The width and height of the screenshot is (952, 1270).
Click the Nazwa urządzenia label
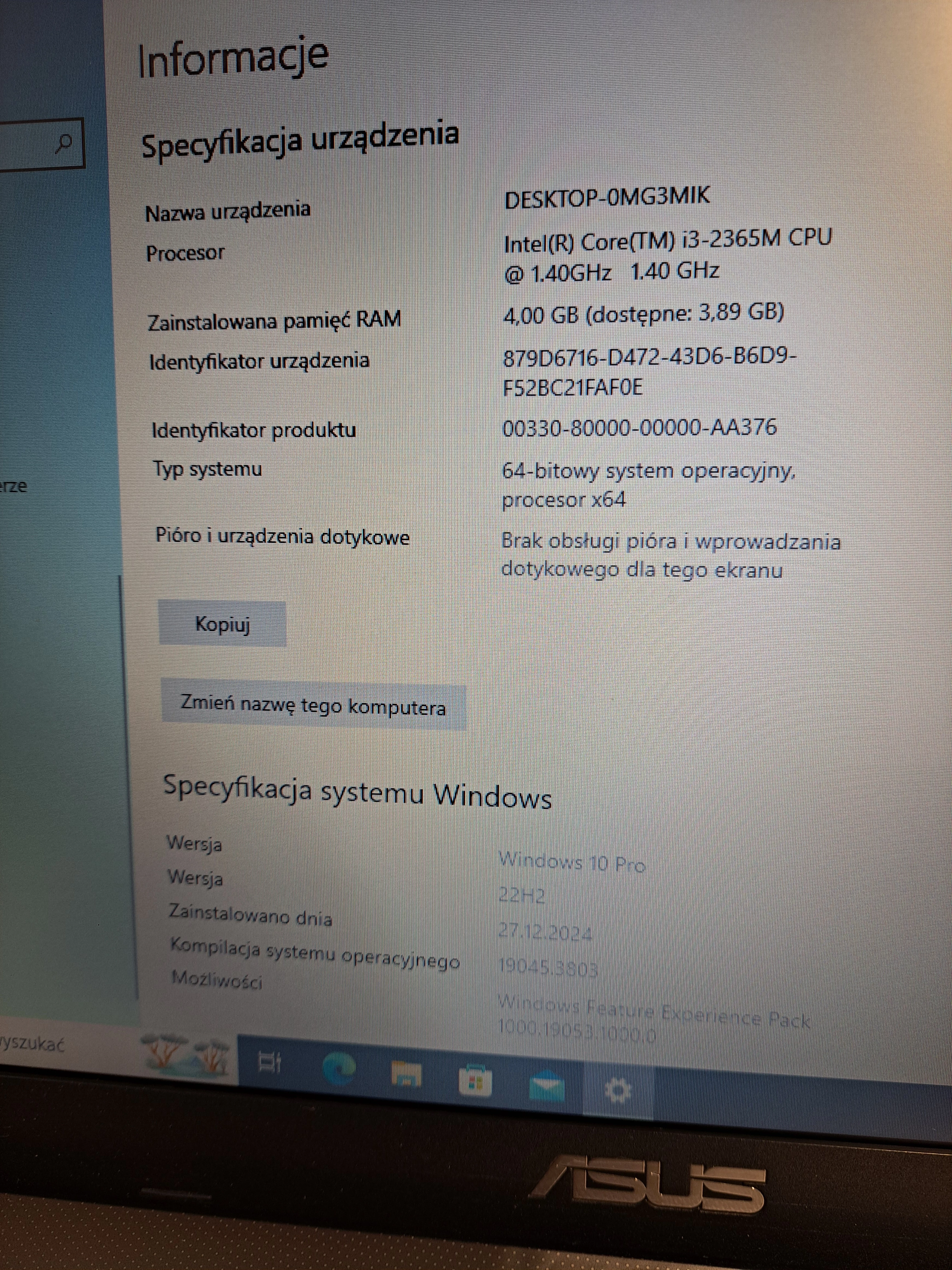coord(228,211)
